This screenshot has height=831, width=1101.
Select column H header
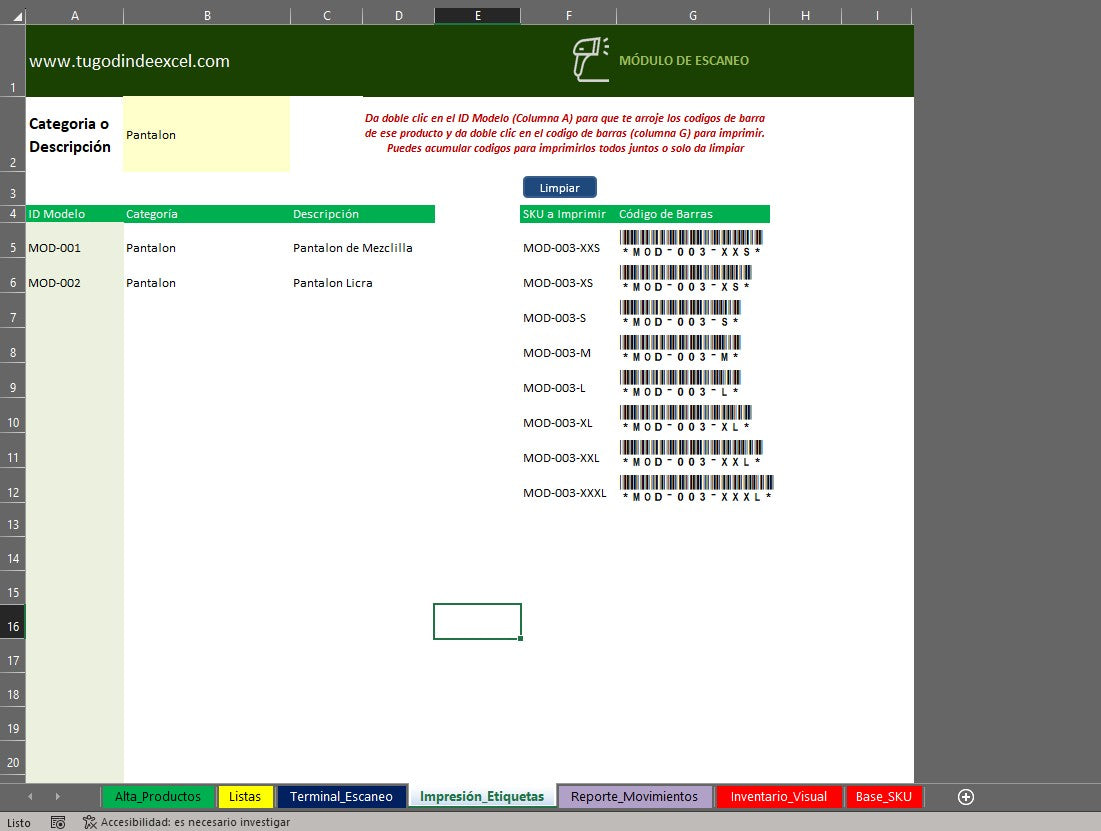(x=805, y=15)
